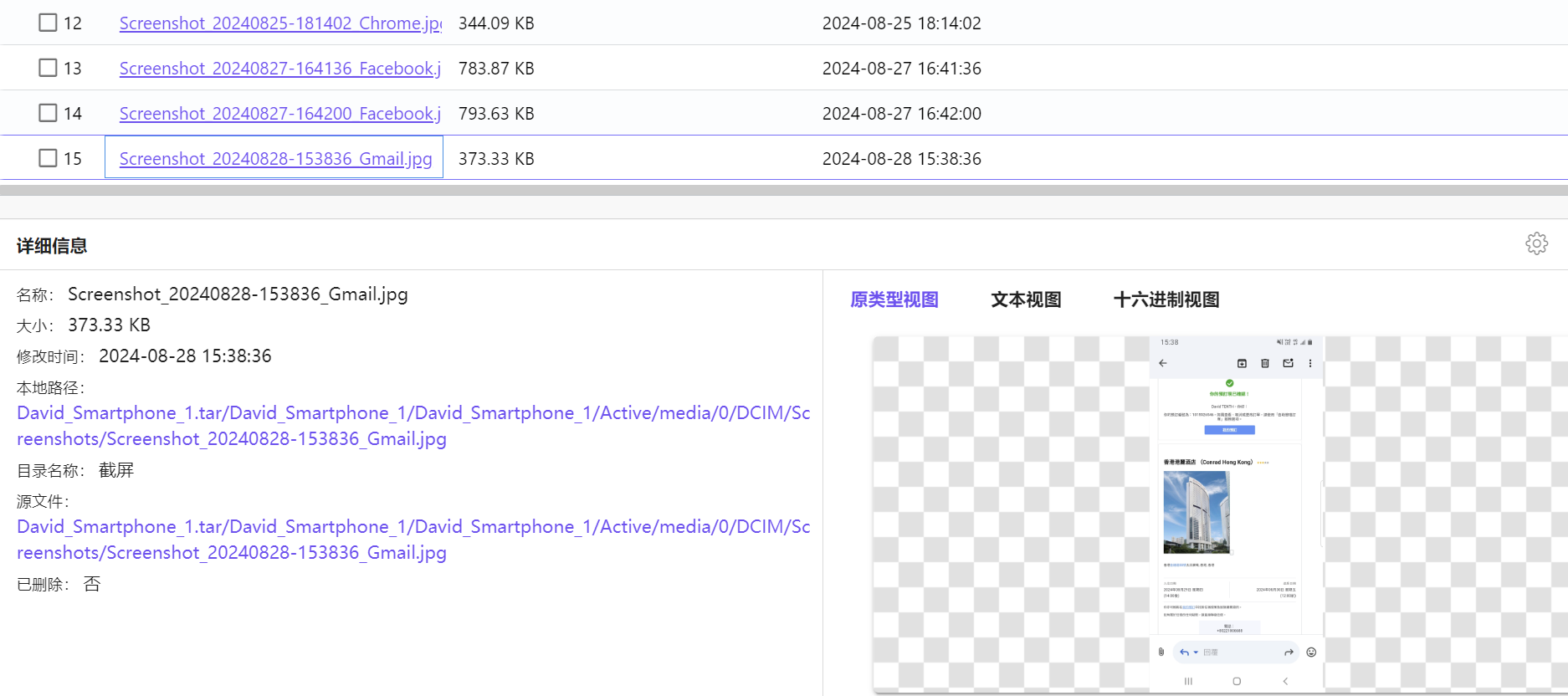
Task: Open the details panel settings gear
Action: click(1536, 243)
